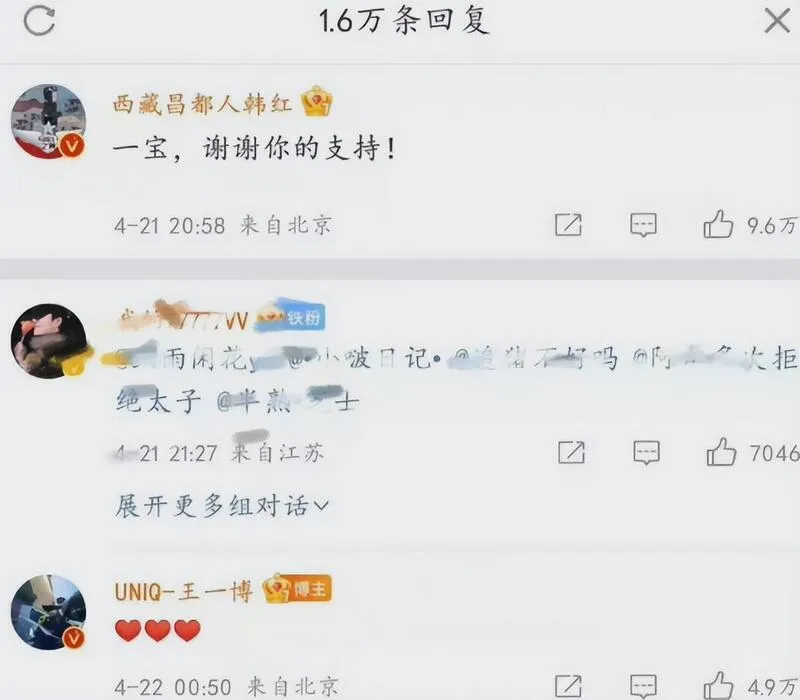Forward 王一博's hearts comment
Viewport: 800px width, 700px height.
click(568, 685)
